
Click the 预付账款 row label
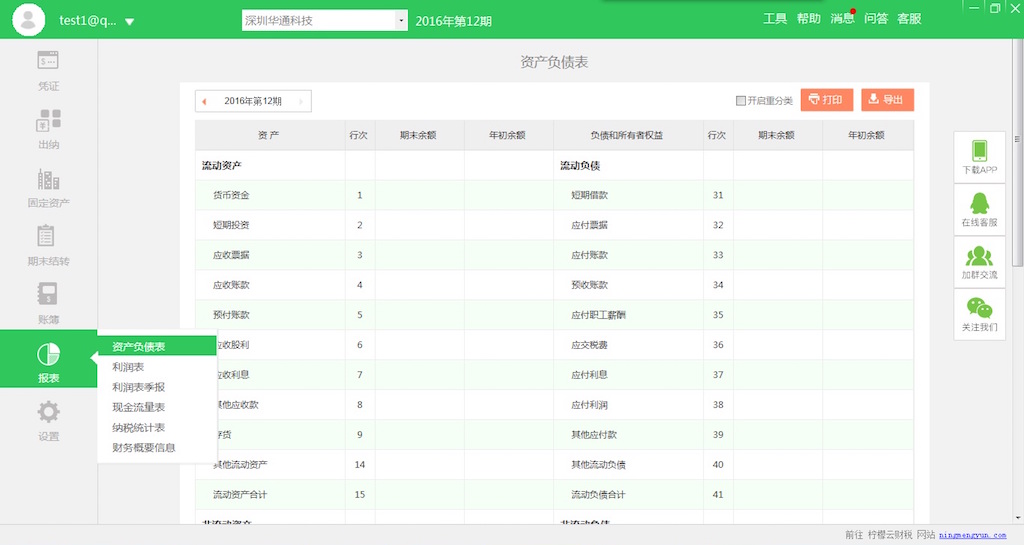click(231, 315)
